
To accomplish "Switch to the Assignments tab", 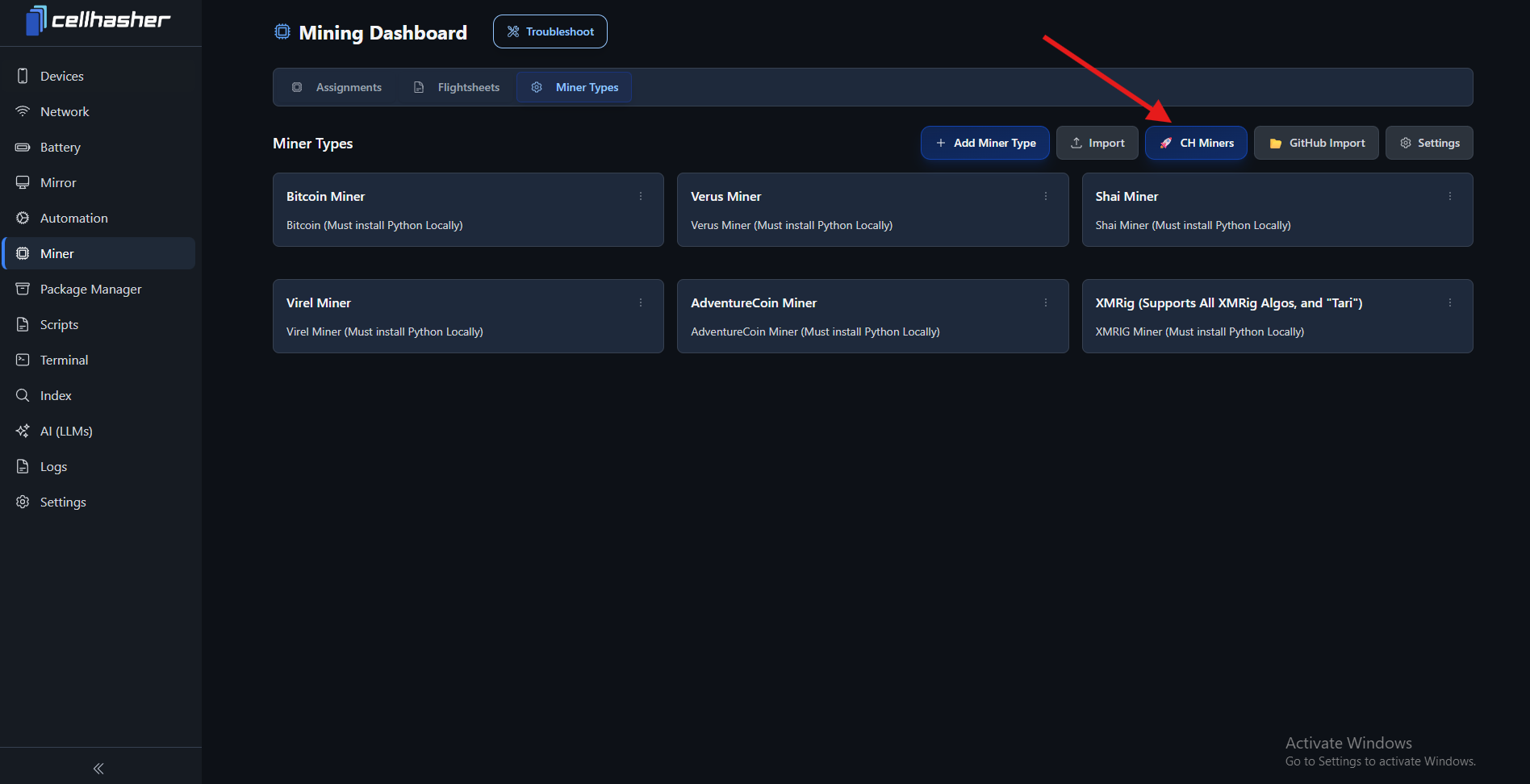I will coord(337,87).
